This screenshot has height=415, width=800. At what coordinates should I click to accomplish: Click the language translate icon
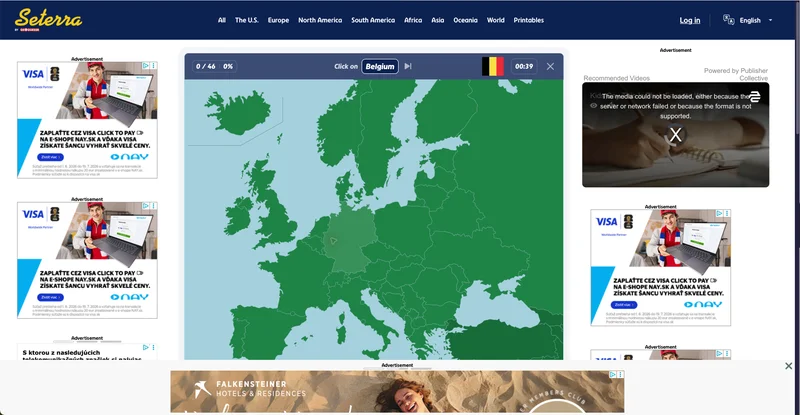click(x=729, y=20)
